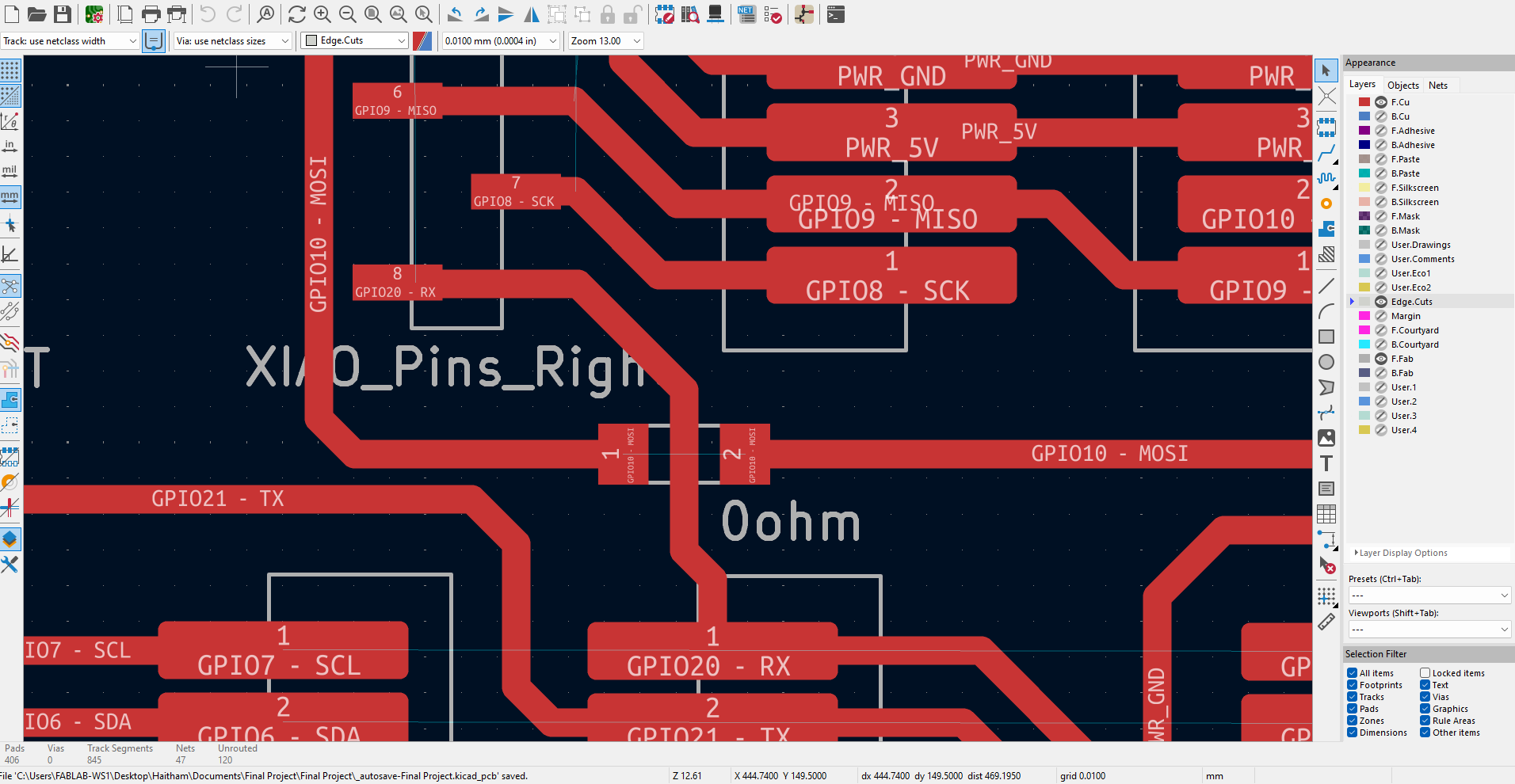
Task: Select the Route Tracks tool
Action: (1326, 153)
